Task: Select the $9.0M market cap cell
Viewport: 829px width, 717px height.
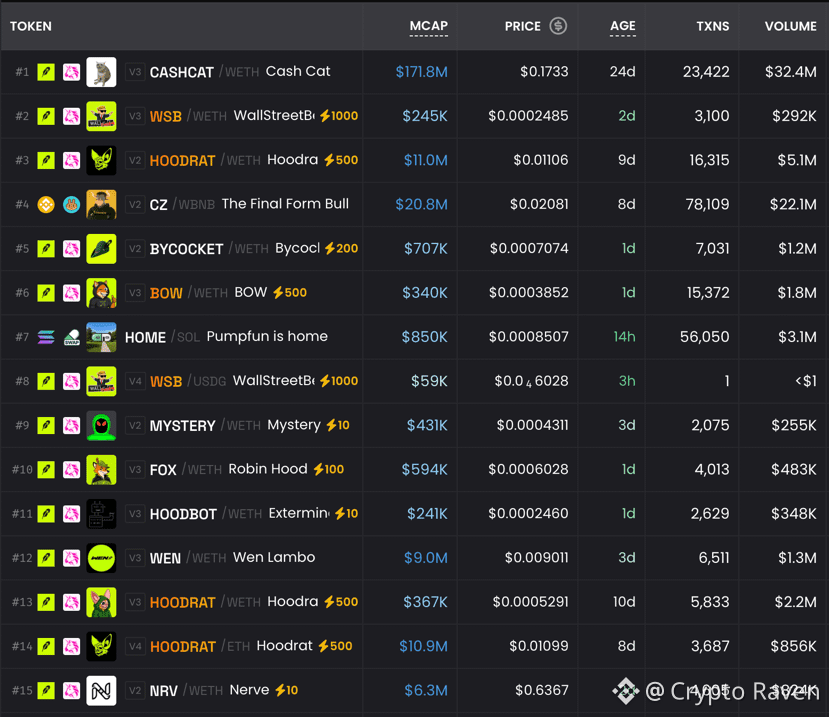Action: click(426, 557)
